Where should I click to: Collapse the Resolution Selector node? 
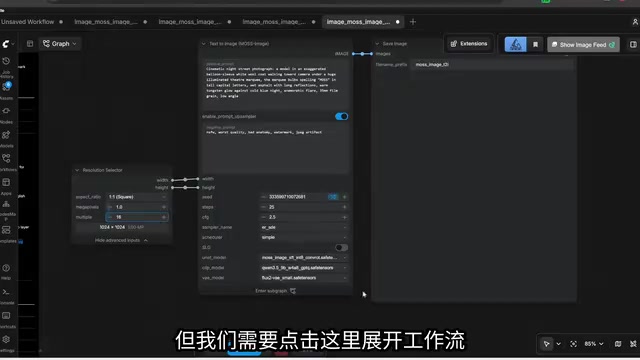[77, 170]
